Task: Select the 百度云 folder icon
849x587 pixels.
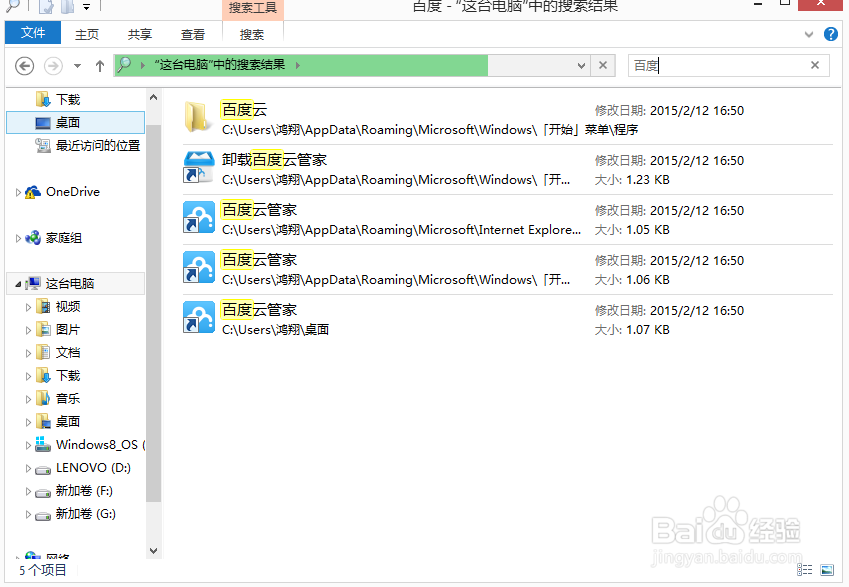Action: point(197,116)
